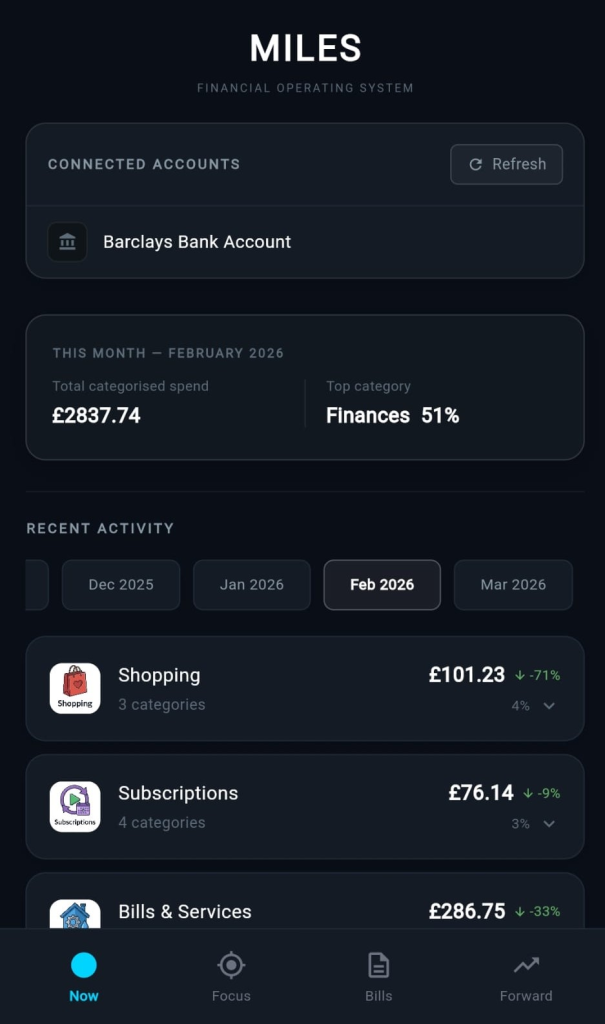Screen dimensions: 605x1024
Task: Switch to the Jan 2026 month
Action: pos(252,585)
